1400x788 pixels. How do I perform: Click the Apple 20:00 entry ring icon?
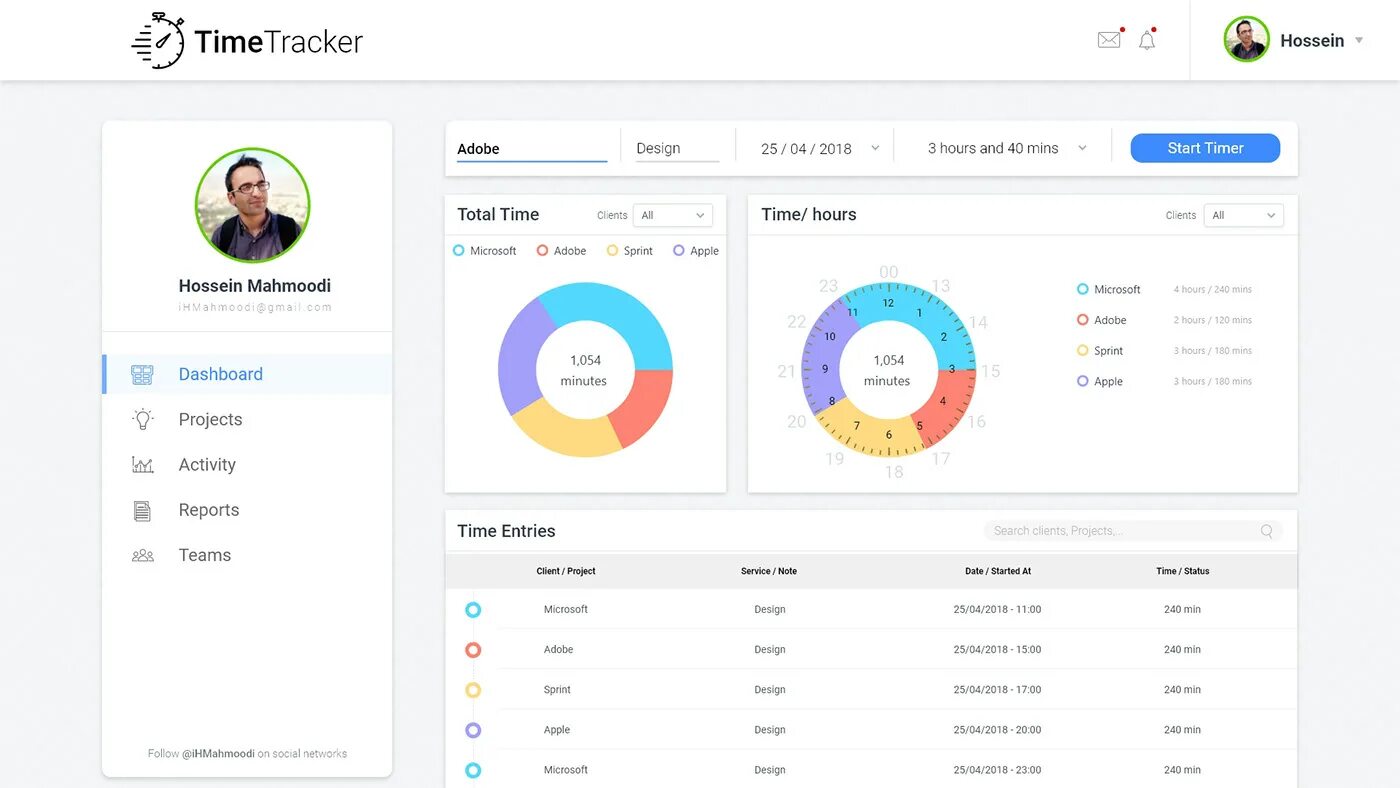pyautogui.click(x=473, y=730)
